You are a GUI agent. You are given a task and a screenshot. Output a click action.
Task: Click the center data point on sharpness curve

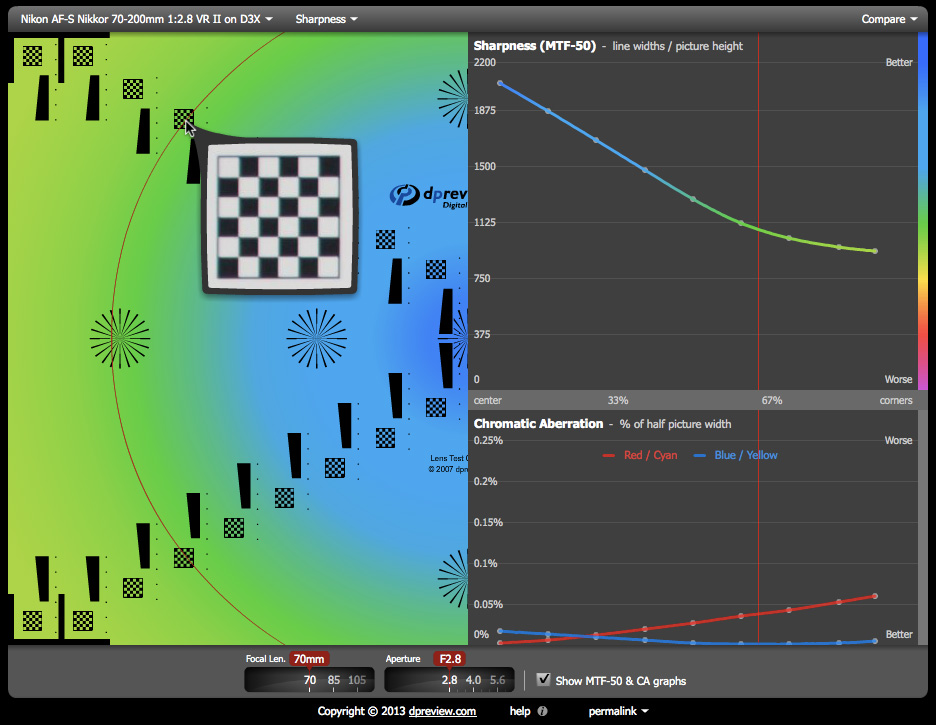click(500, 83)
